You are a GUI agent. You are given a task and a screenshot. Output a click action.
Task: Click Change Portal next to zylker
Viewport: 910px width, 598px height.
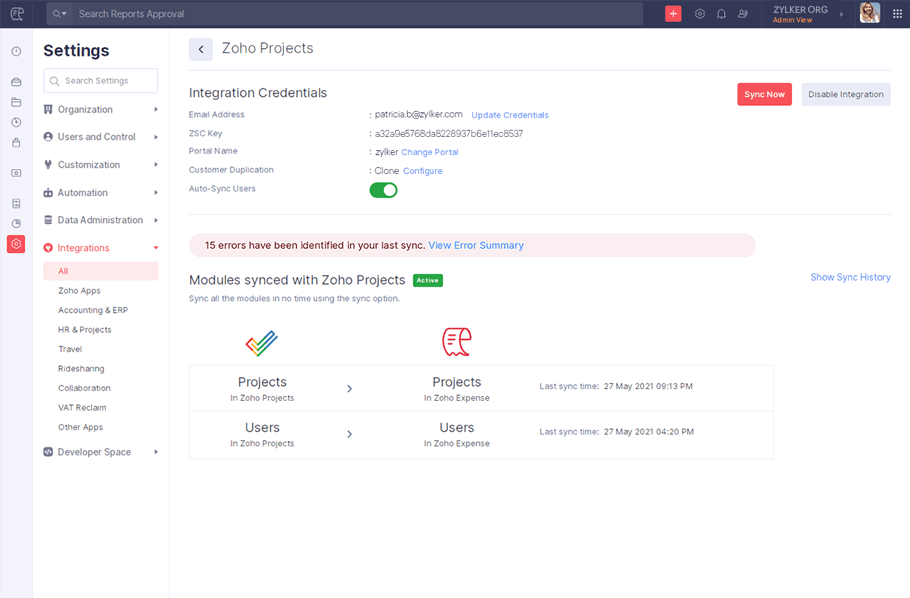[430, 152]
